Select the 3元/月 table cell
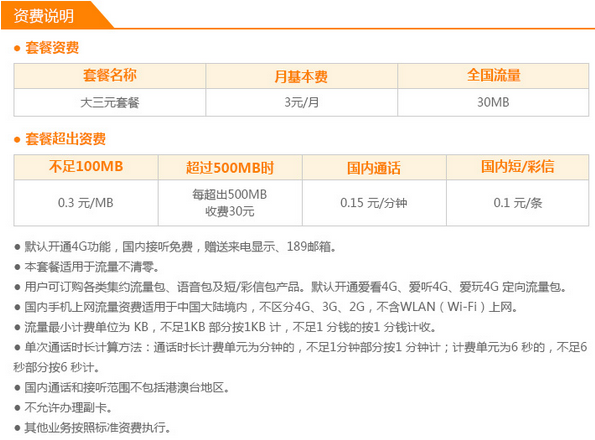This screenshot has height=440, width=595. coord(301,102)
